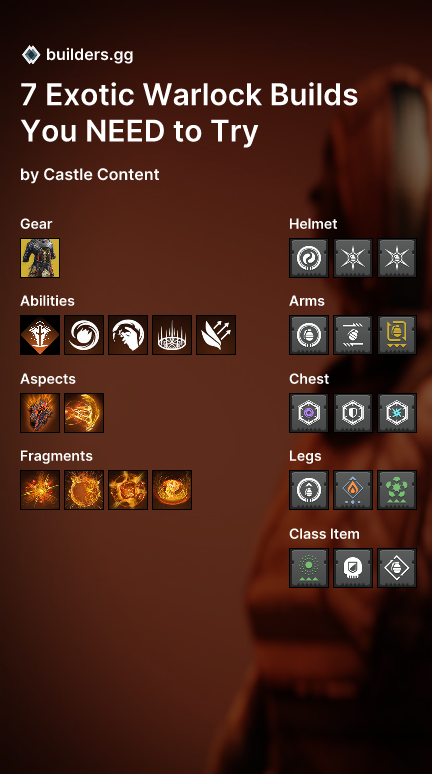
Task: Select the hand melee ability icon
Action: pyautogui.click(x=128, y=335)
